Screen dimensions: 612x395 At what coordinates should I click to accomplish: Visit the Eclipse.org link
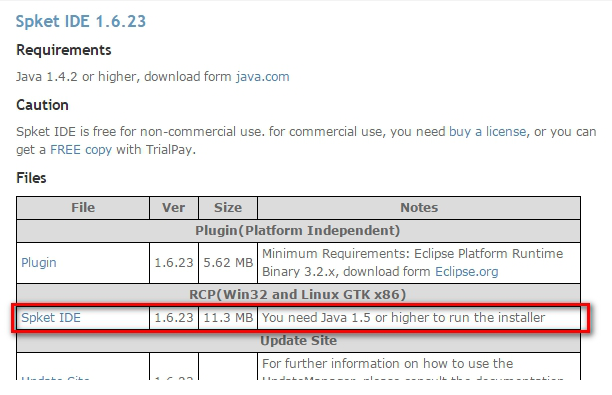point(466,272)
